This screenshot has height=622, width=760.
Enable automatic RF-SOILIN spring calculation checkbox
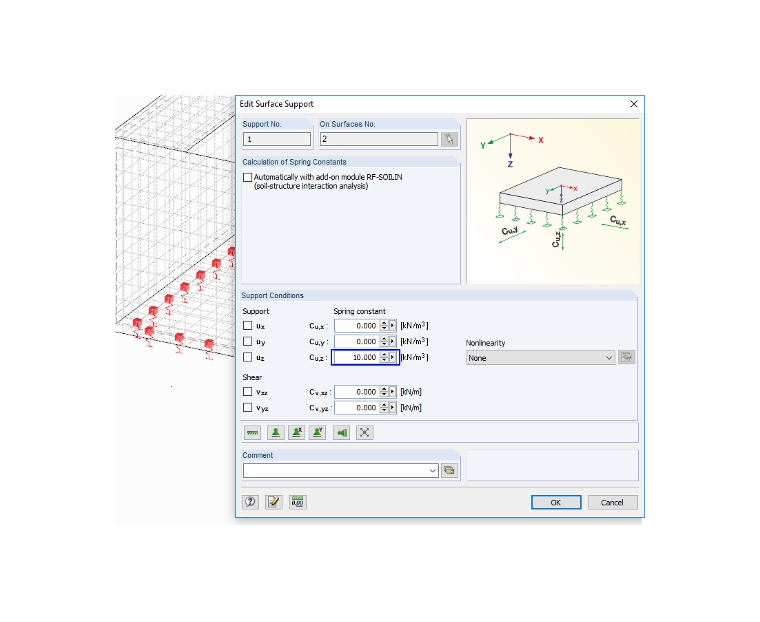coord(248,177)
